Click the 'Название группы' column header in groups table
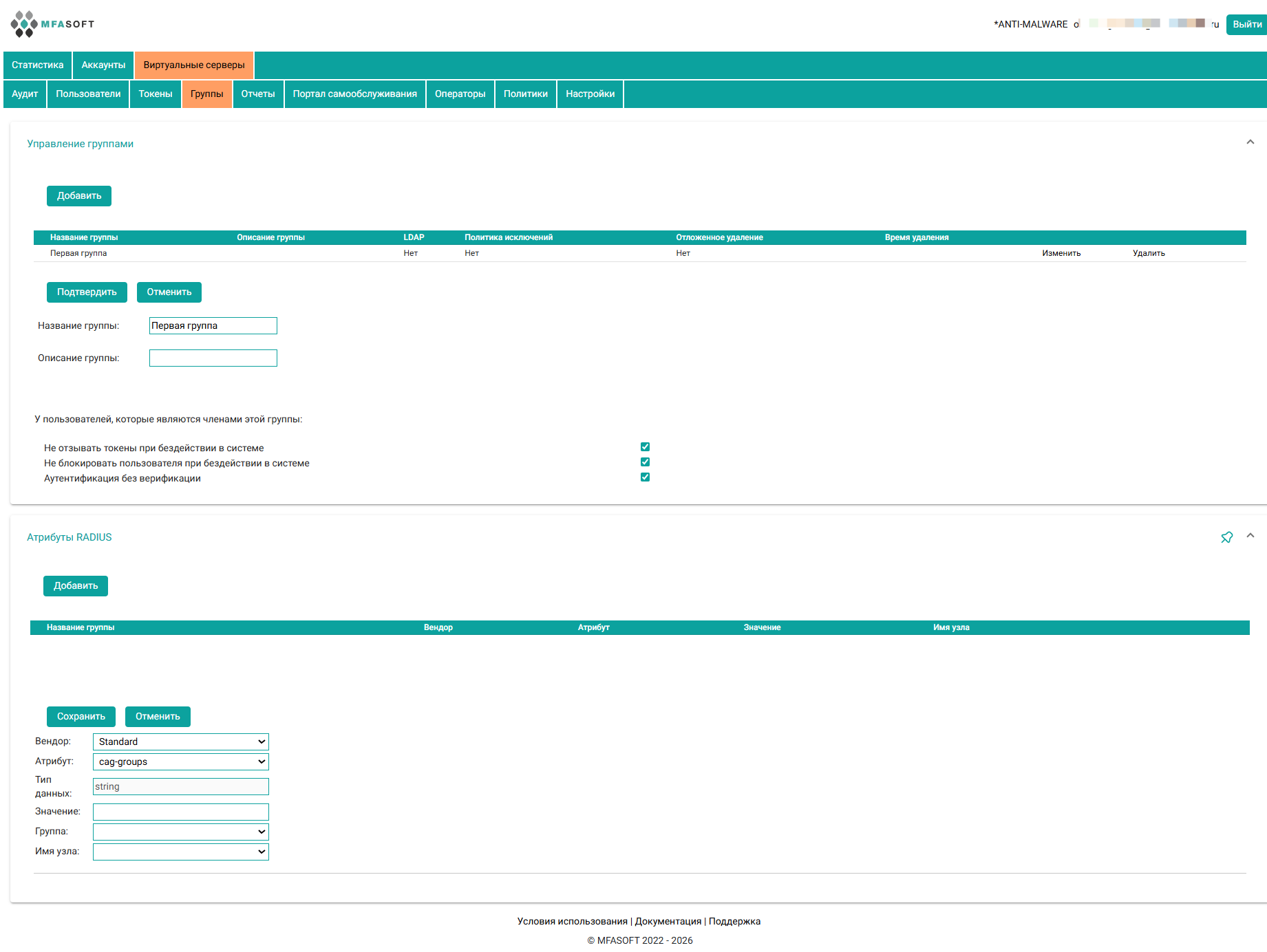 84,237
